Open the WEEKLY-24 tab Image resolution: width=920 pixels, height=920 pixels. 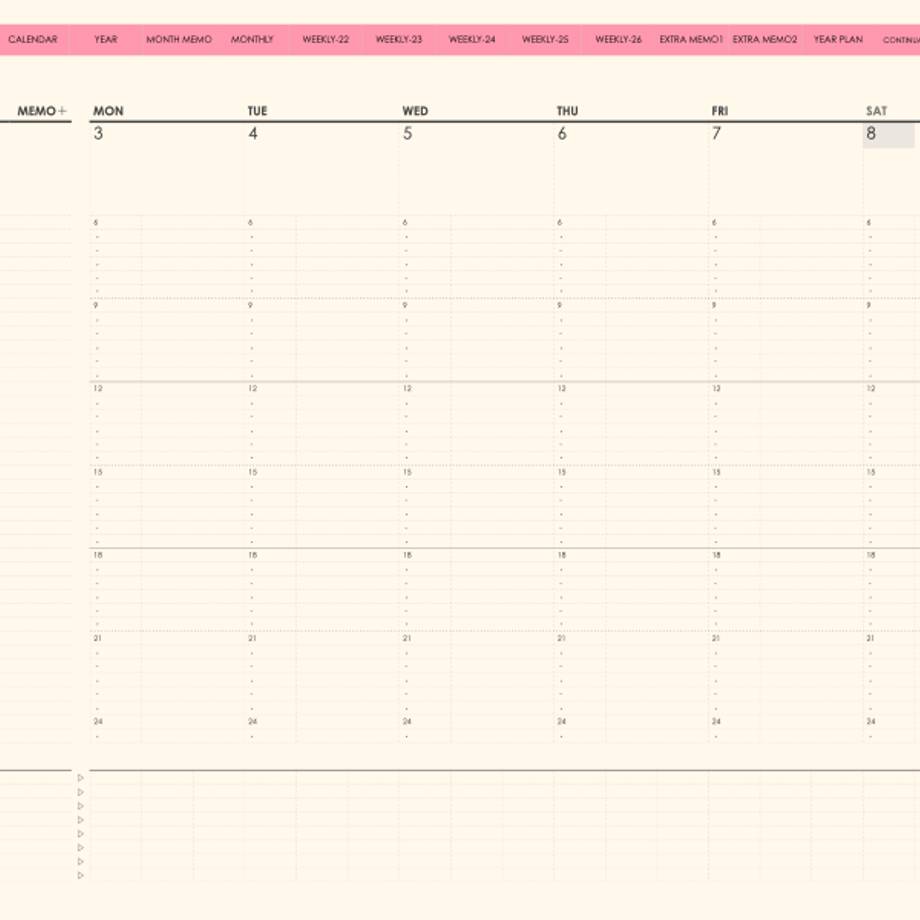[472, 39]
